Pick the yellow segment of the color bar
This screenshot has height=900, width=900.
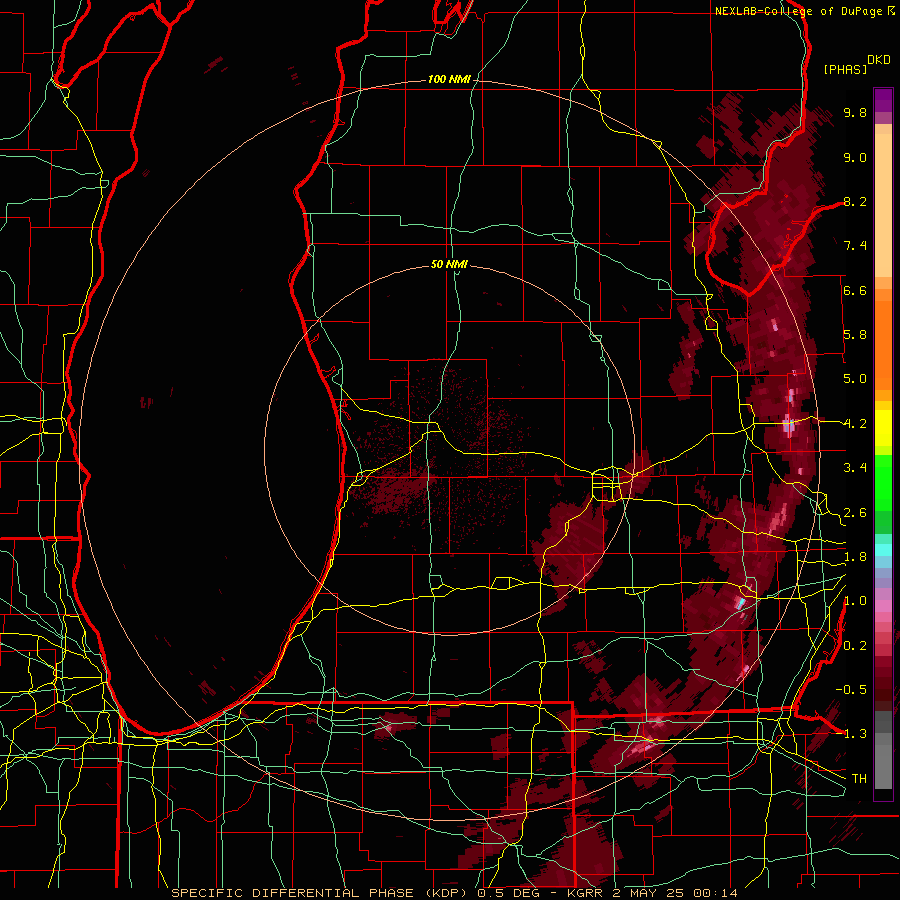[883, 428]
